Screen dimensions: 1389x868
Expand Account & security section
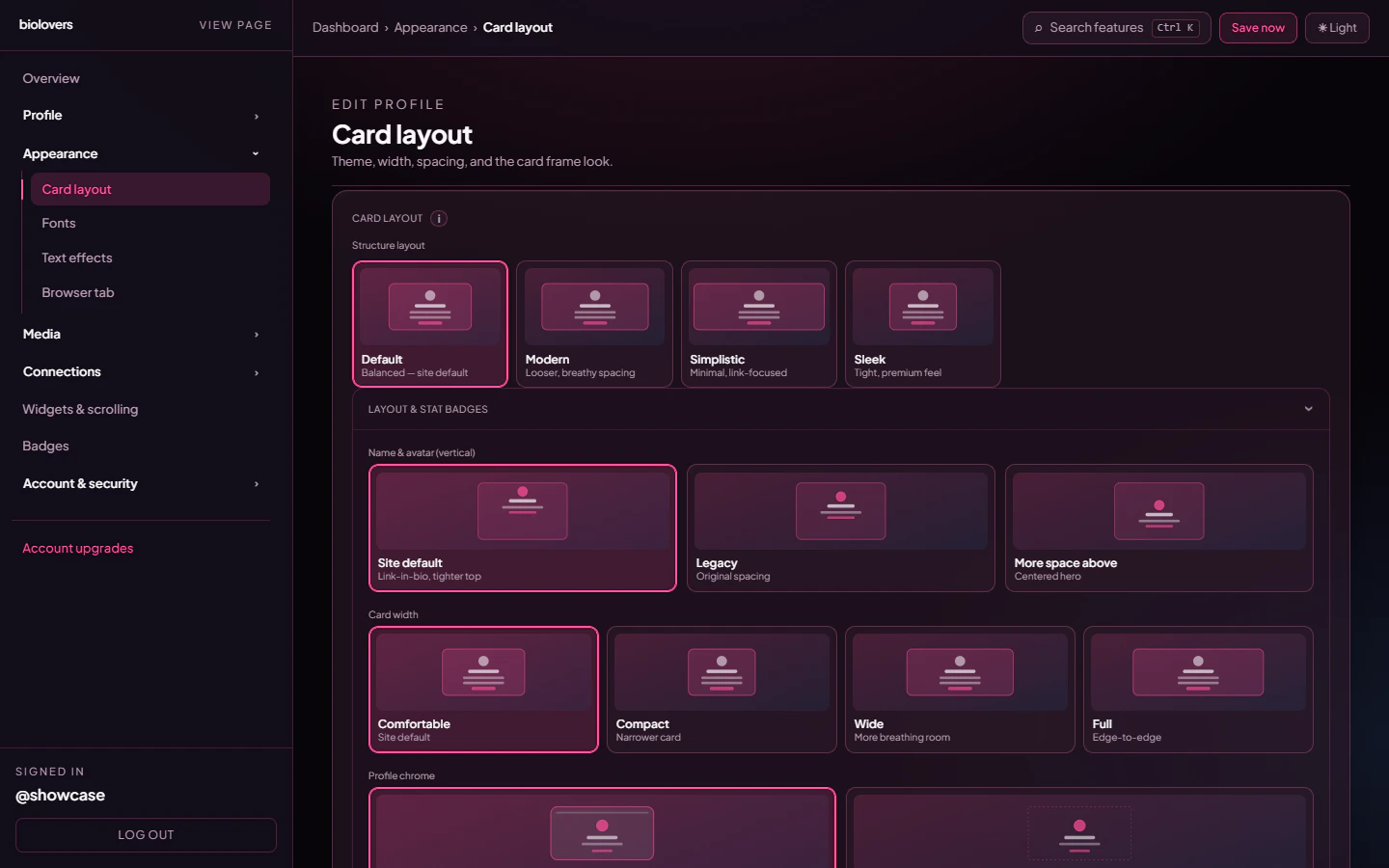click(141, 484)
